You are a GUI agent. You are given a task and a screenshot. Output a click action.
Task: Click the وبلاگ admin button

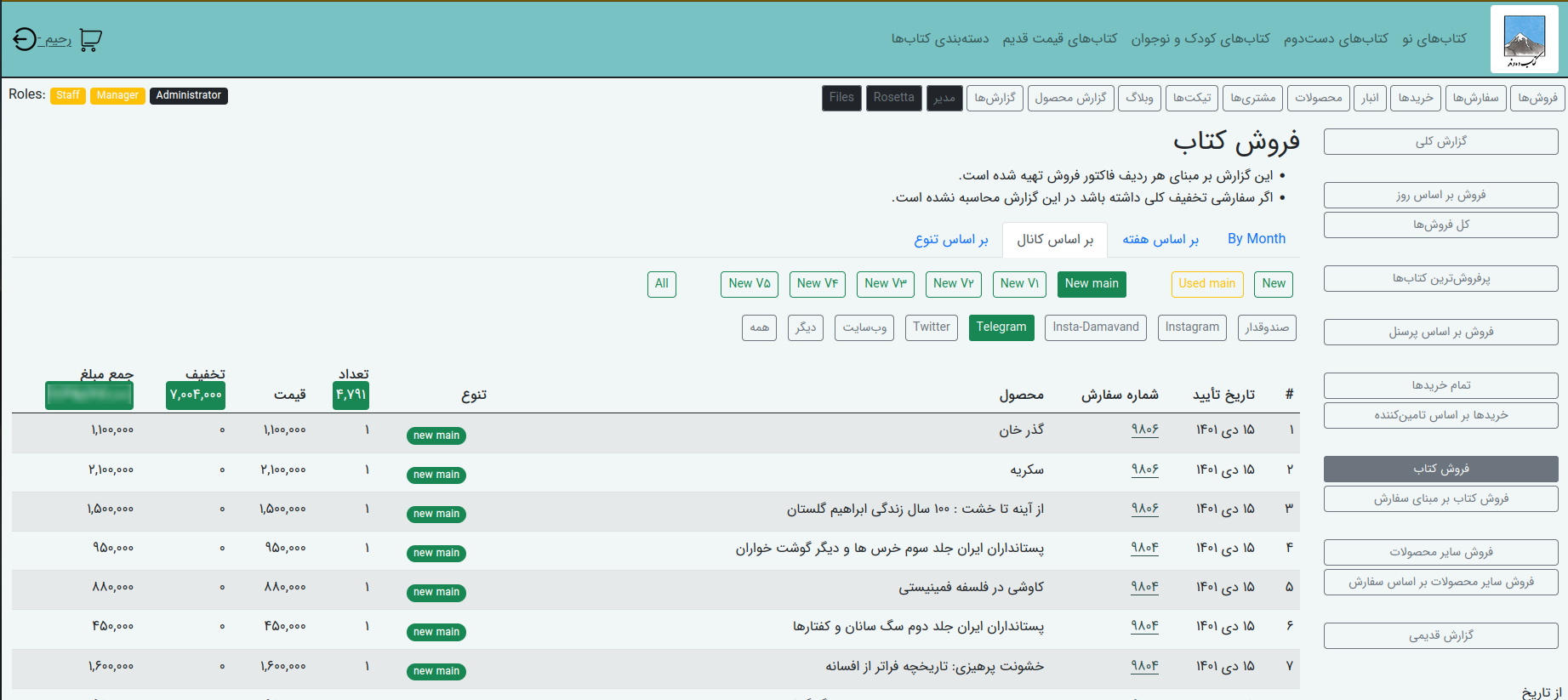tap(1139, 98)
